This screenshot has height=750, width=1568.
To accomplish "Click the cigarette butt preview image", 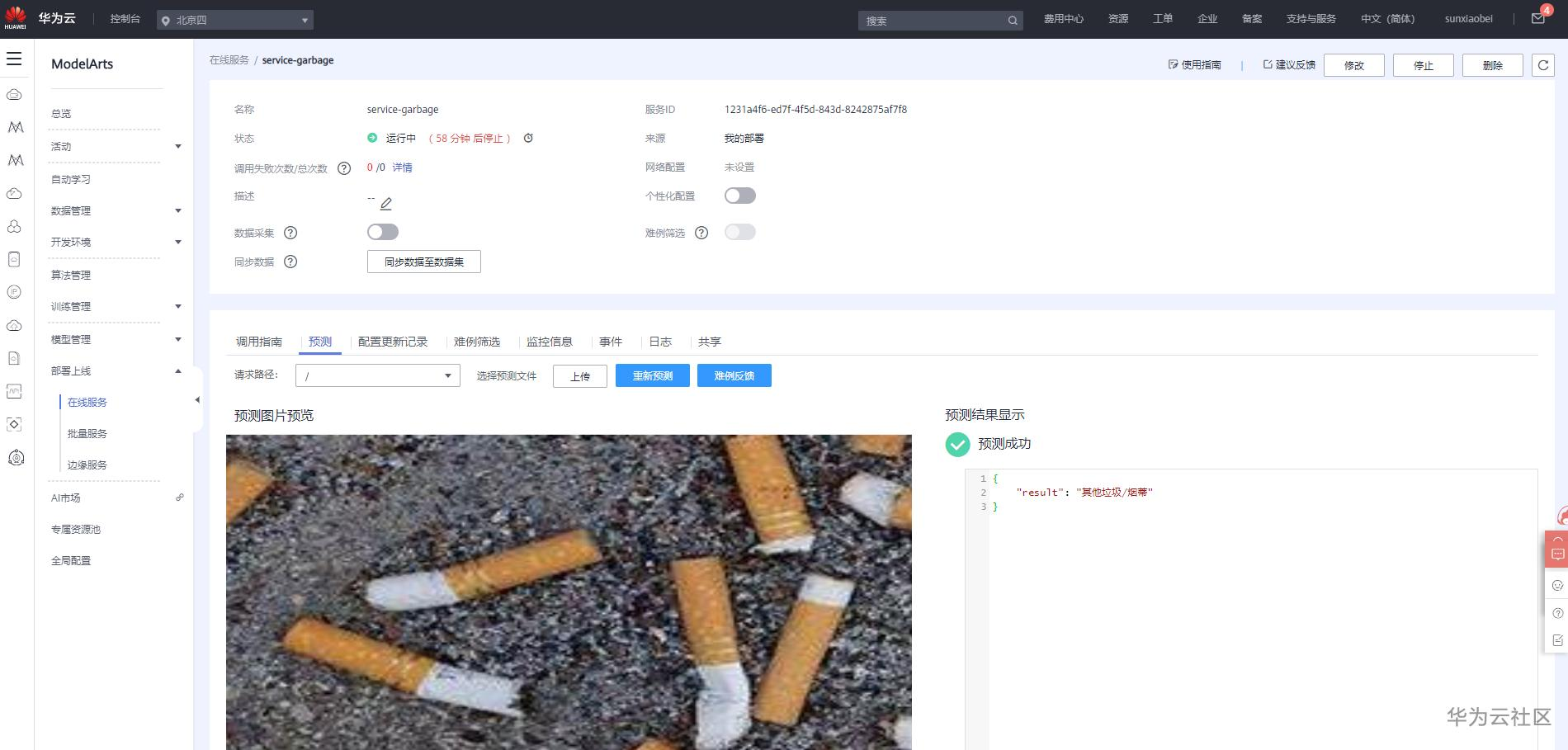I will (x=569, y=592).
